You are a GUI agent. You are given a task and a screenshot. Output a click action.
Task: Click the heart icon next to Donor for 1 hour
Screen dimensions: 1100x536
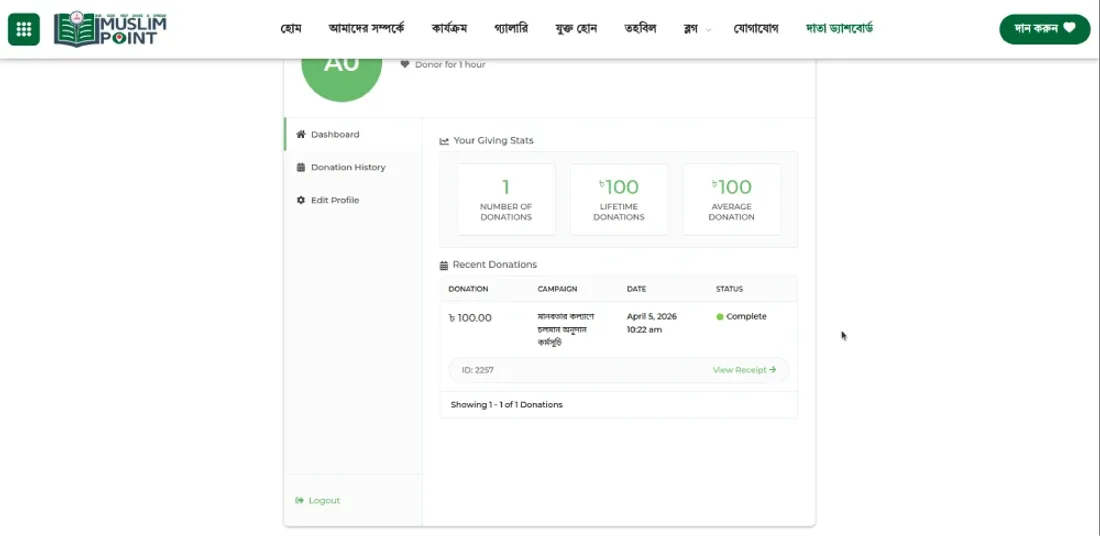pos(405,65)
